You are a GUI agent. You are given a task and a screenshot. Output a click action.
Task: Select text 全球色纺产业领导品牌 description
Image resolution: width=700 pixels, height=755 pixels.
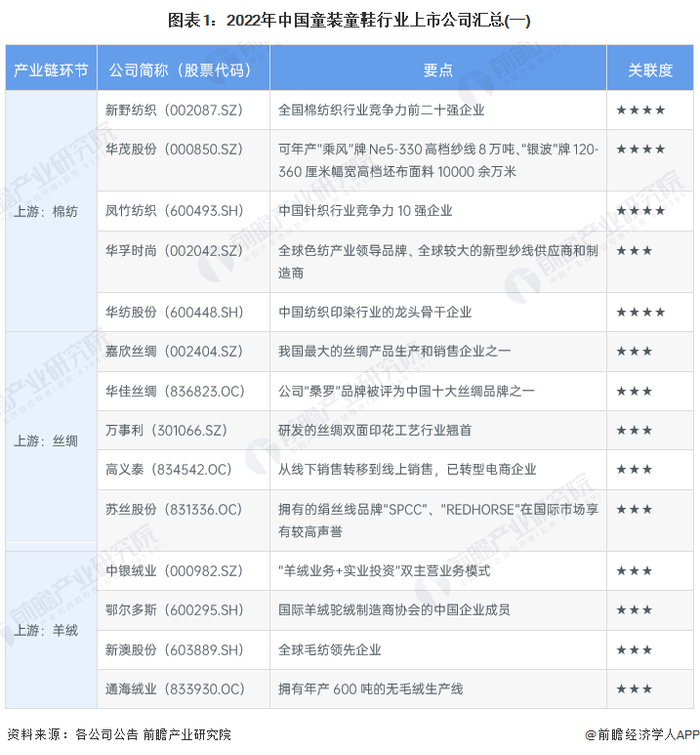point(438,261)
